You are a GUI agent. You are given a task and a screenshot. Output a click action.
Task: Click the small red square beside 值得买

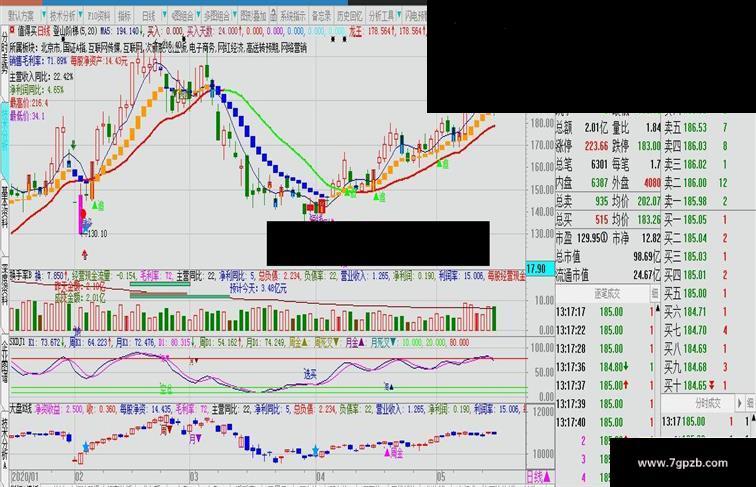(x=12, y=30)
